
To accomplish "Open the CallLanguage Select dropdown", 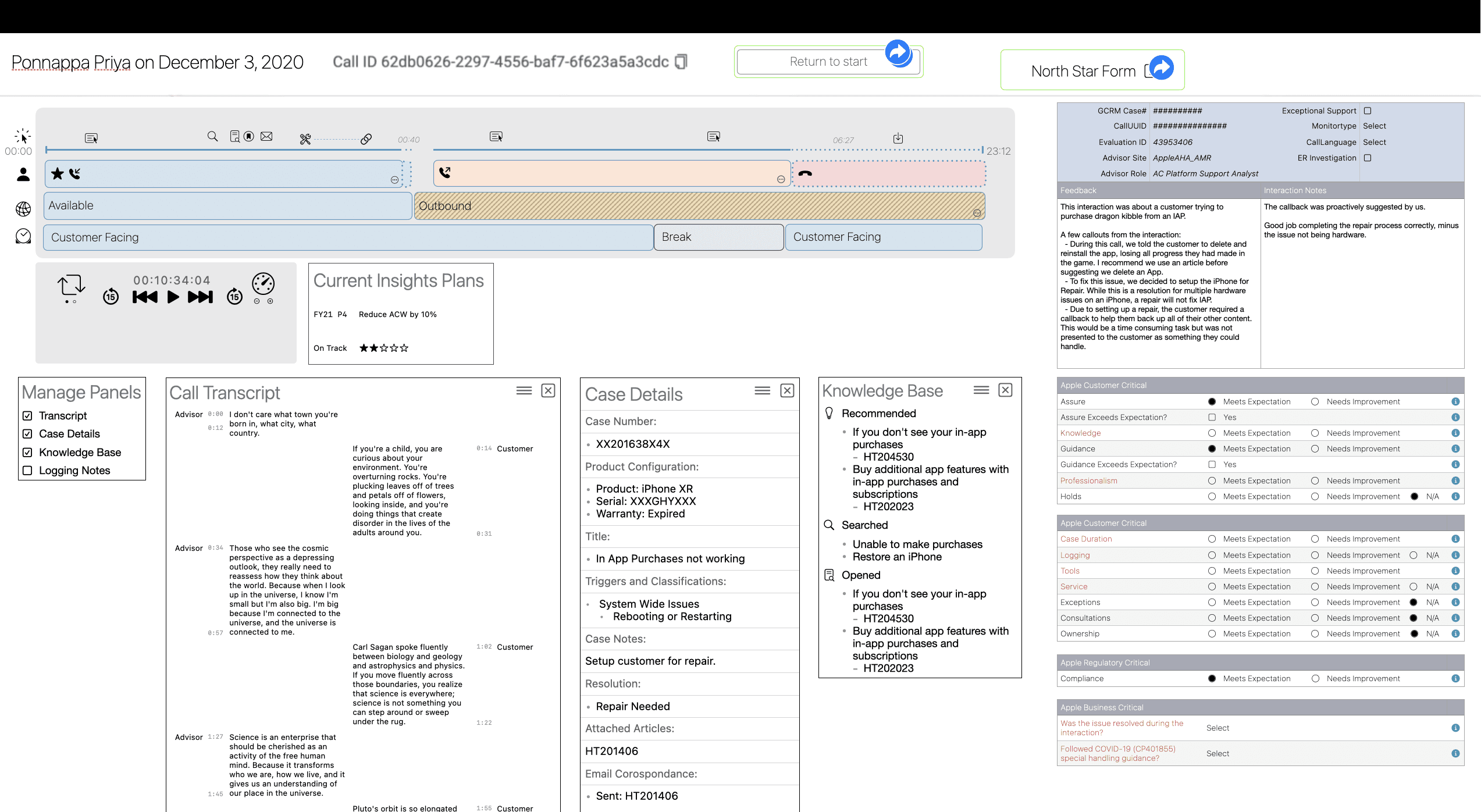I will click(x=1374, y=143).
